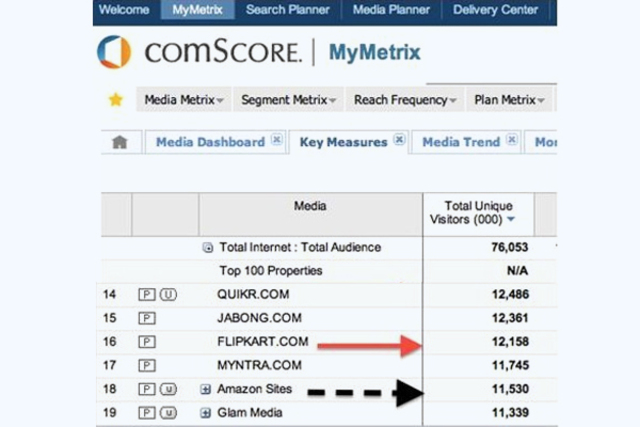640x427 pixels.
Task: Sort by Total Unique Visitors column arrow
Action: tap(511, 220)
